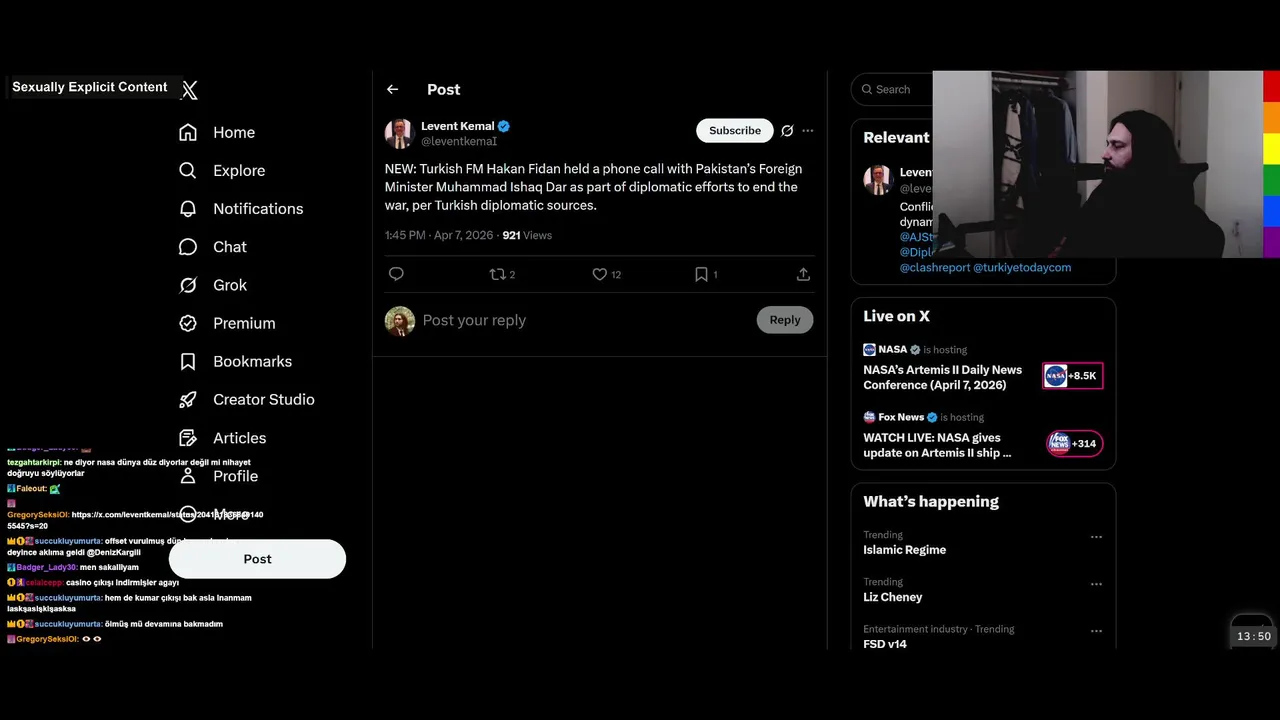Click the Bookmarks ribbon icon
This screenshot has height=720, width=1280.
point(188,361)
